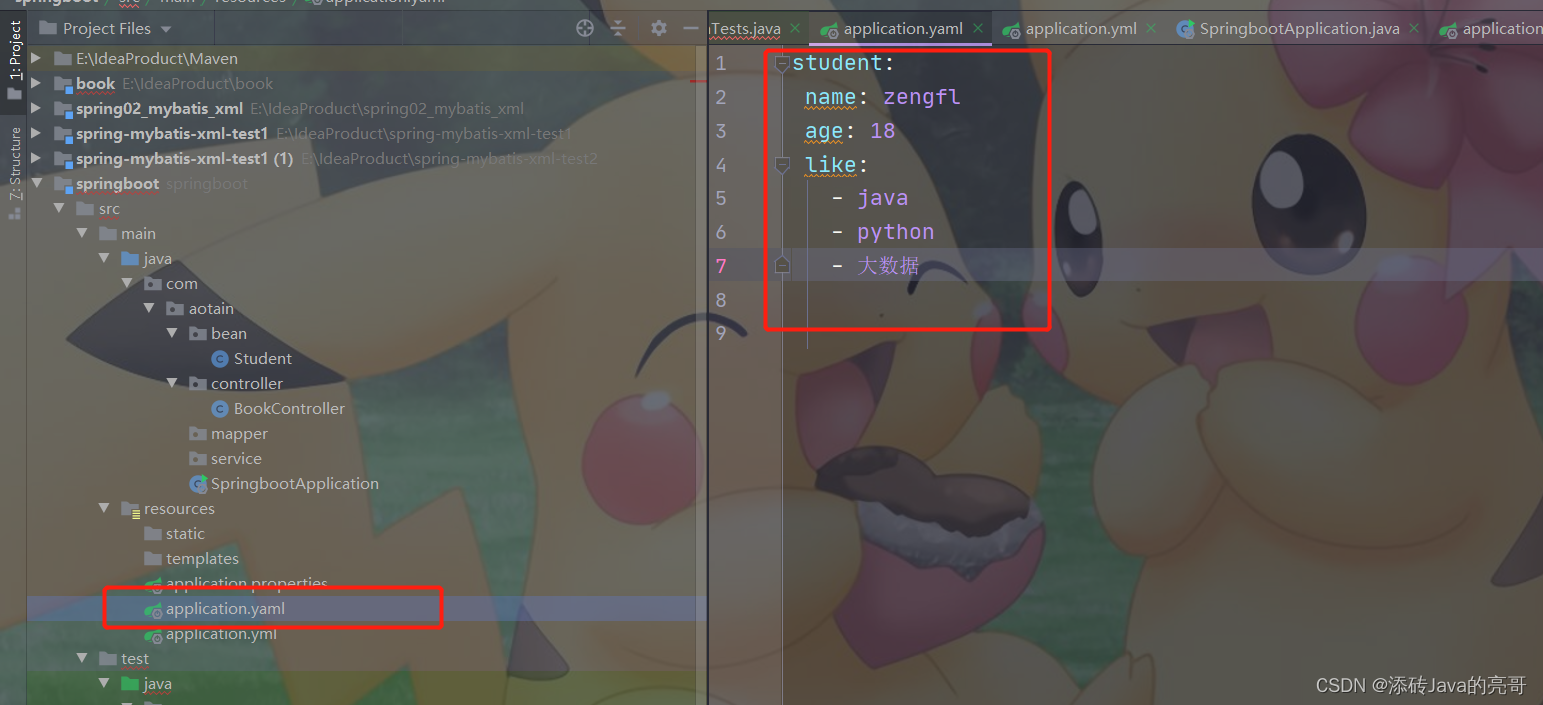Screen dimensions: 1543x705
Task: Select application.yml in project tree
Action: pyautogui.click(x=221, y=634)
